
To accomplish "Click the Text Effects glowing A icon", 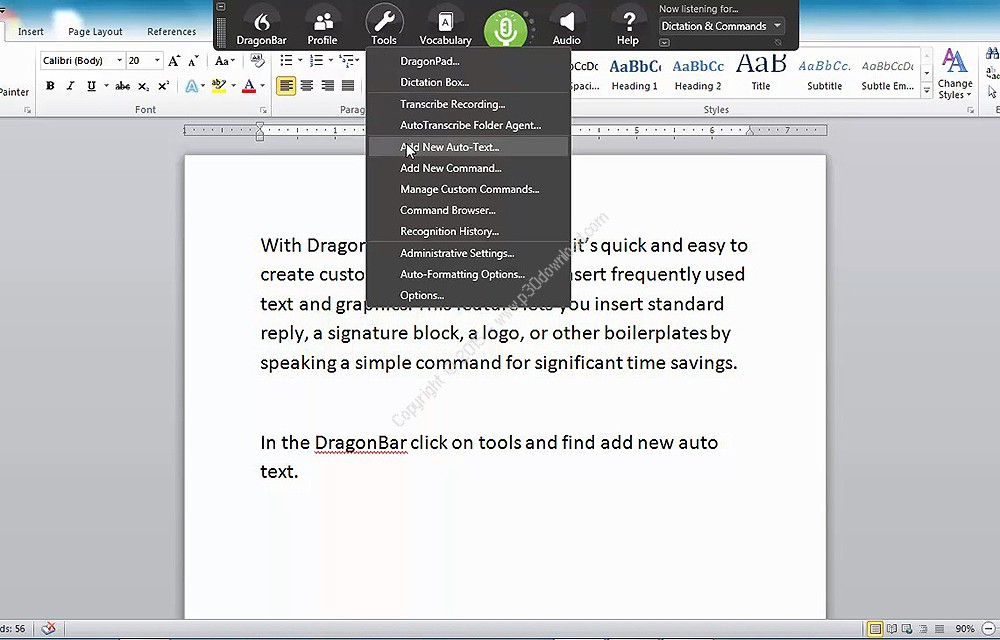I will pyautogui.click(x=191, y=86).
